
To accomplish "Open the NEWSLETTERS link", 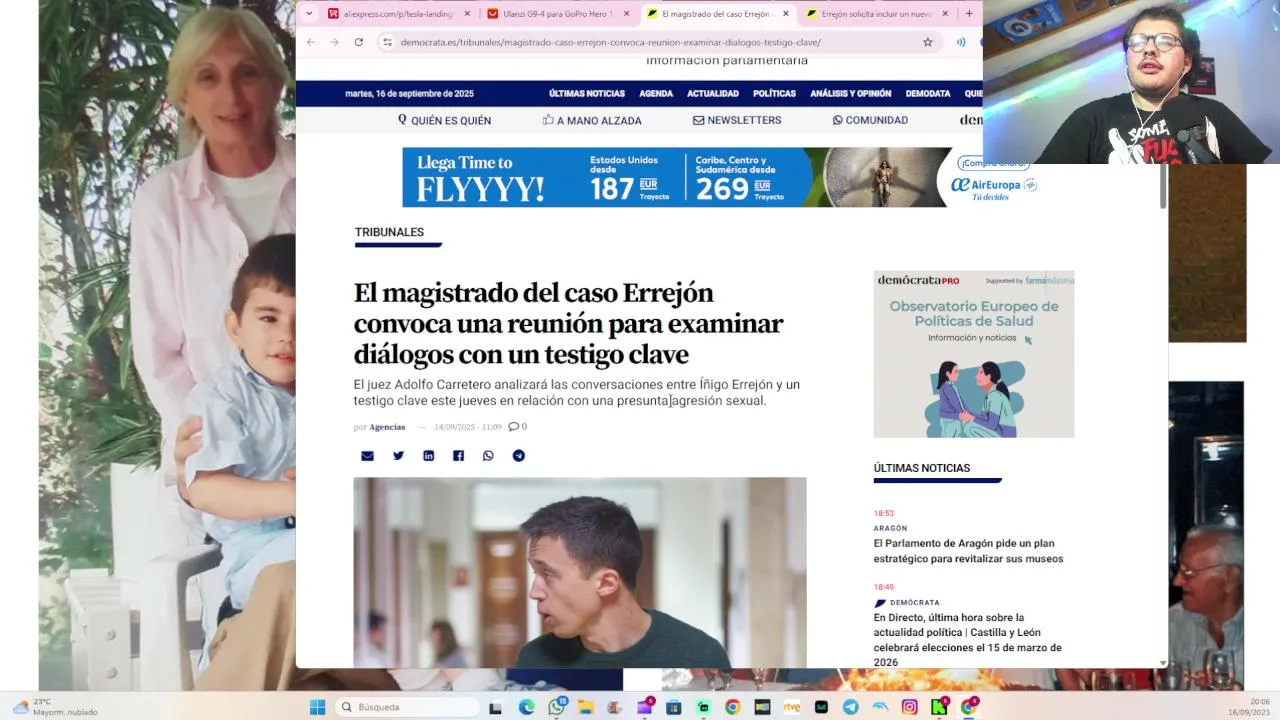I will (x=737, y=120).
